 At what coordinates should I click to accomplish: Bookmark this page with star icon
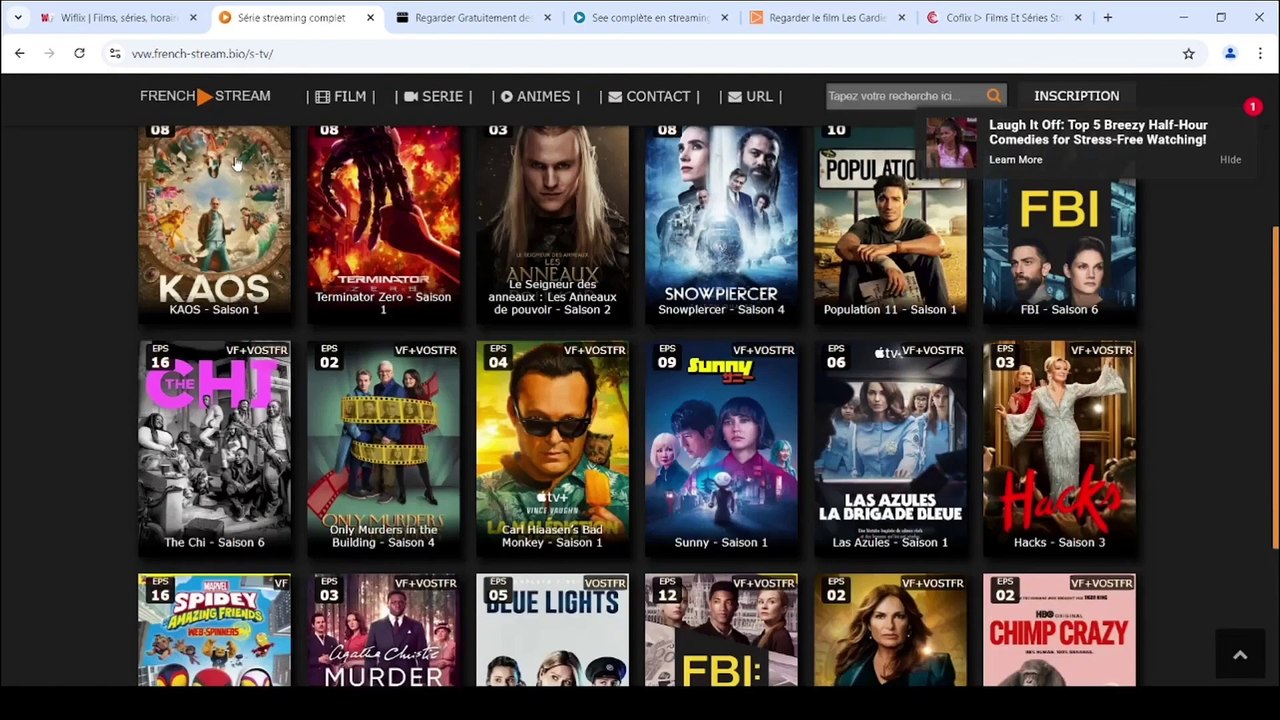(x=1188, y=53)
